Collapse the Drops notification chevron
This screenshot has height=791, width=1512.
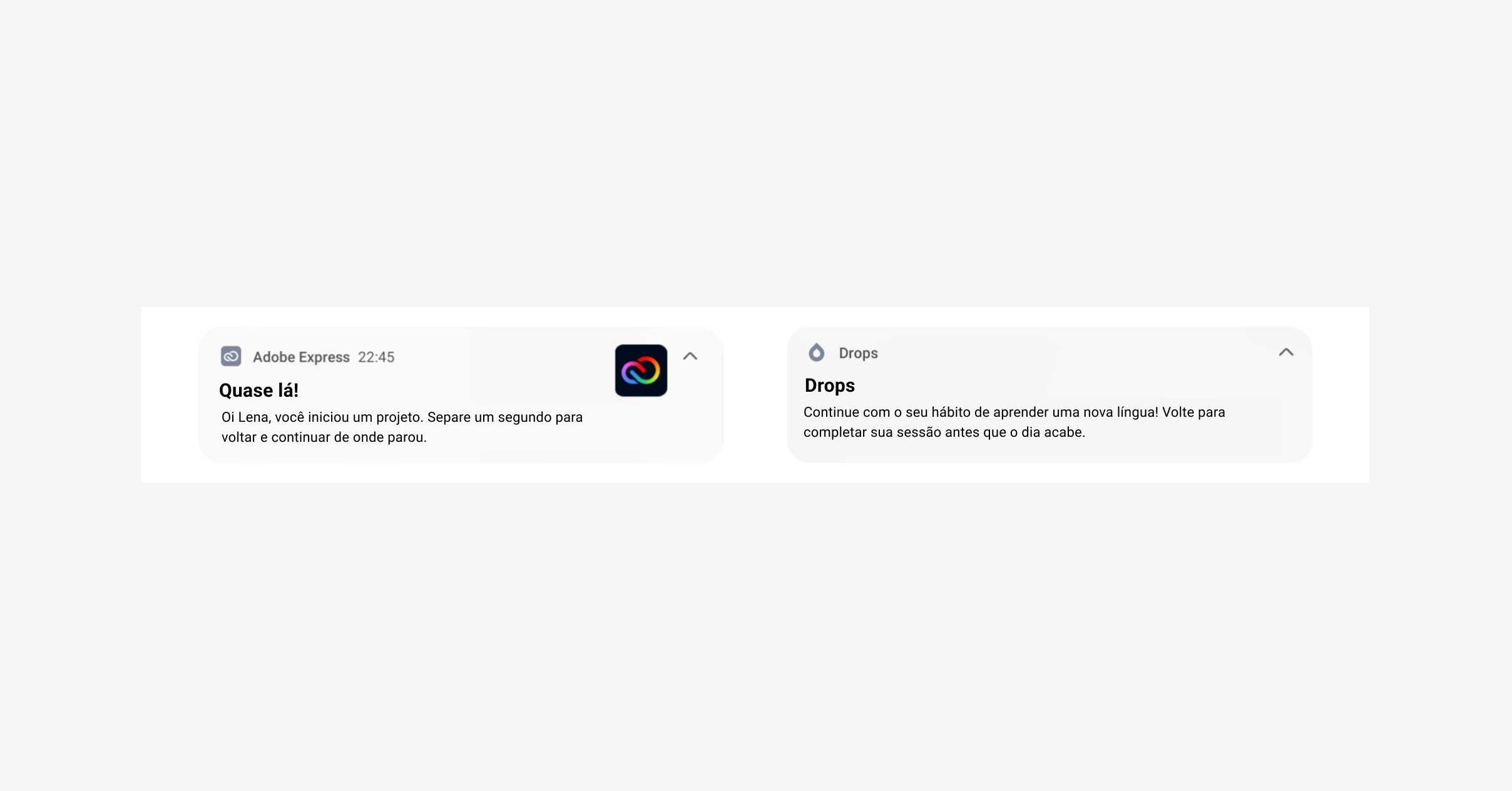1285,352
